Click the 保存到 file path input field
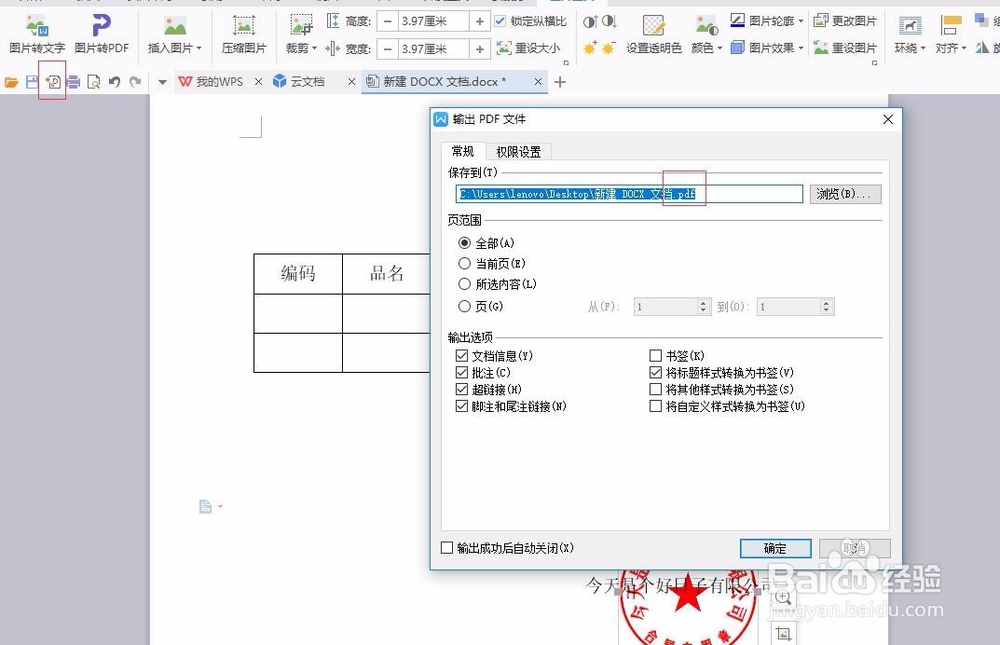This screenshot has height=645, width=1000. (629, 194)
